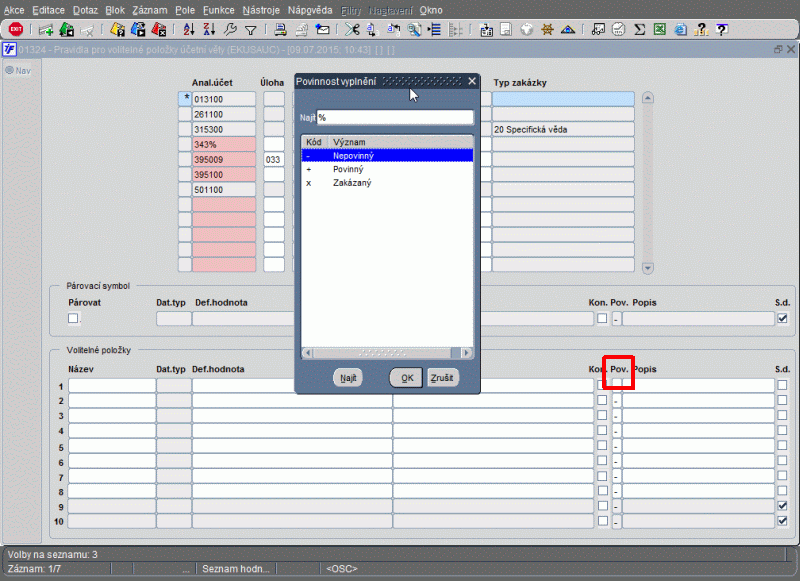Click the triangle pyramid icon

(x=568, y=30)
